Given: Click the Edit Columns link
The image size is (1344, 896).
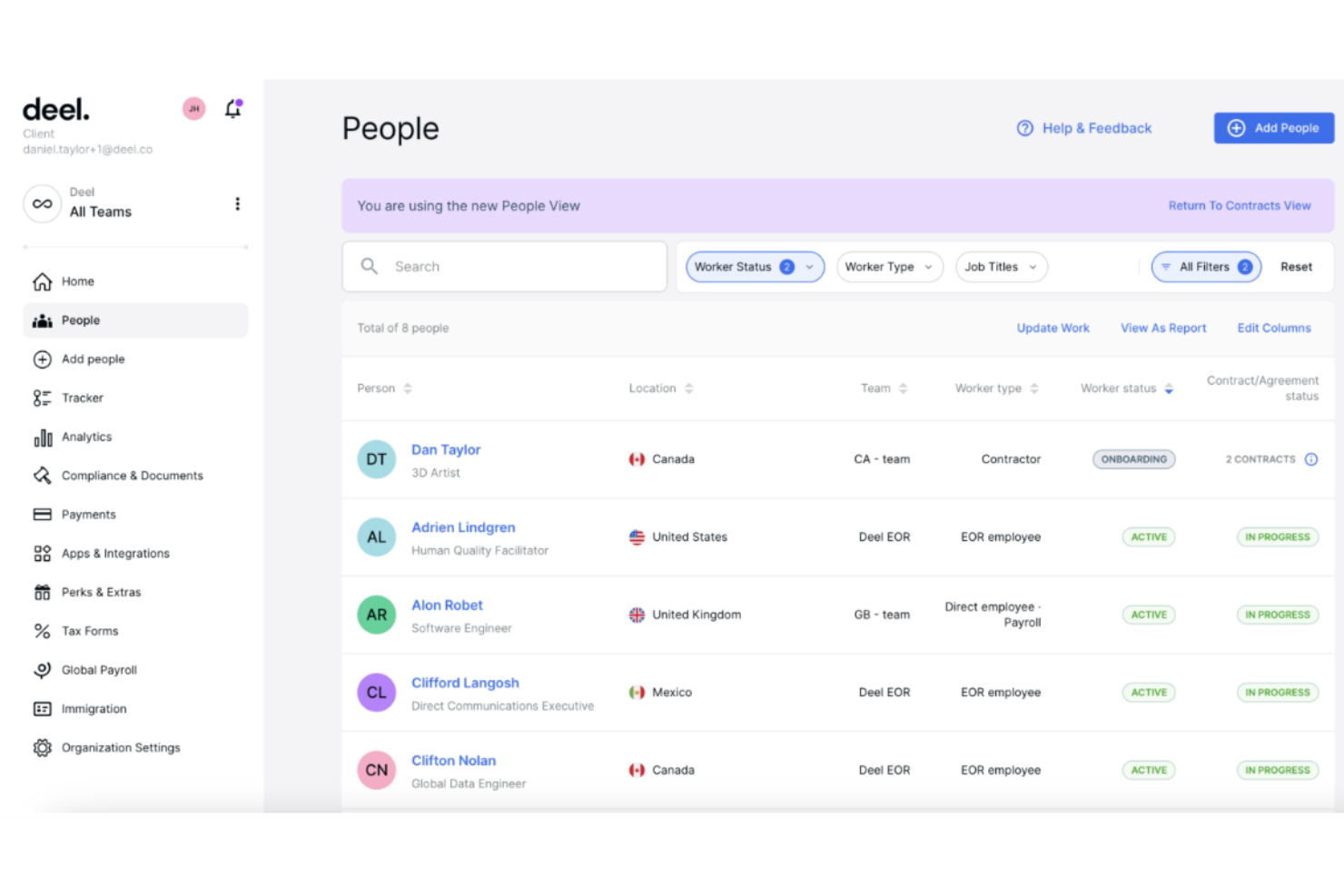Looking at the screenshot, I should click(x=1274, y=329).
